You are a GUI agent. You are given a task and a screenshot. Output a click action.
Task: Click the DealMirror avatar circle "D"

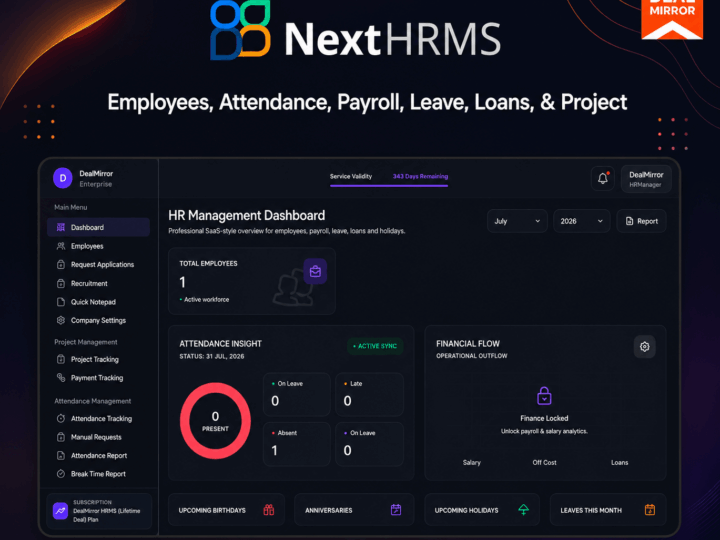(62, 178)
